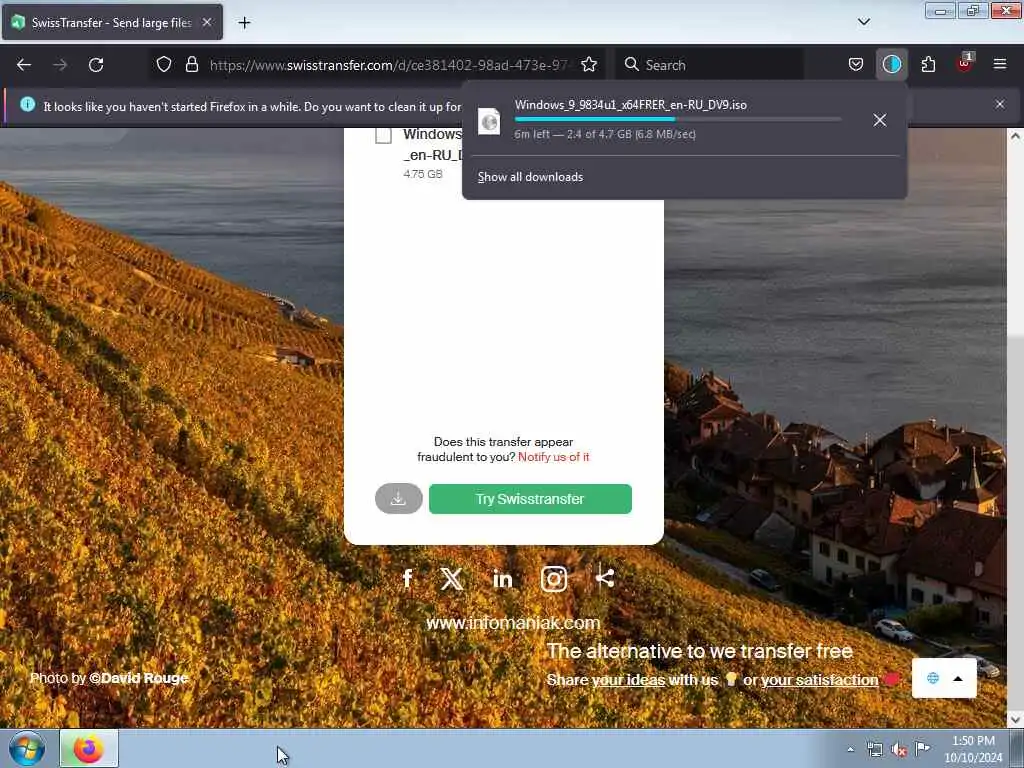
Task: Click the Firefox taskbar button
Action: (89, 748)
